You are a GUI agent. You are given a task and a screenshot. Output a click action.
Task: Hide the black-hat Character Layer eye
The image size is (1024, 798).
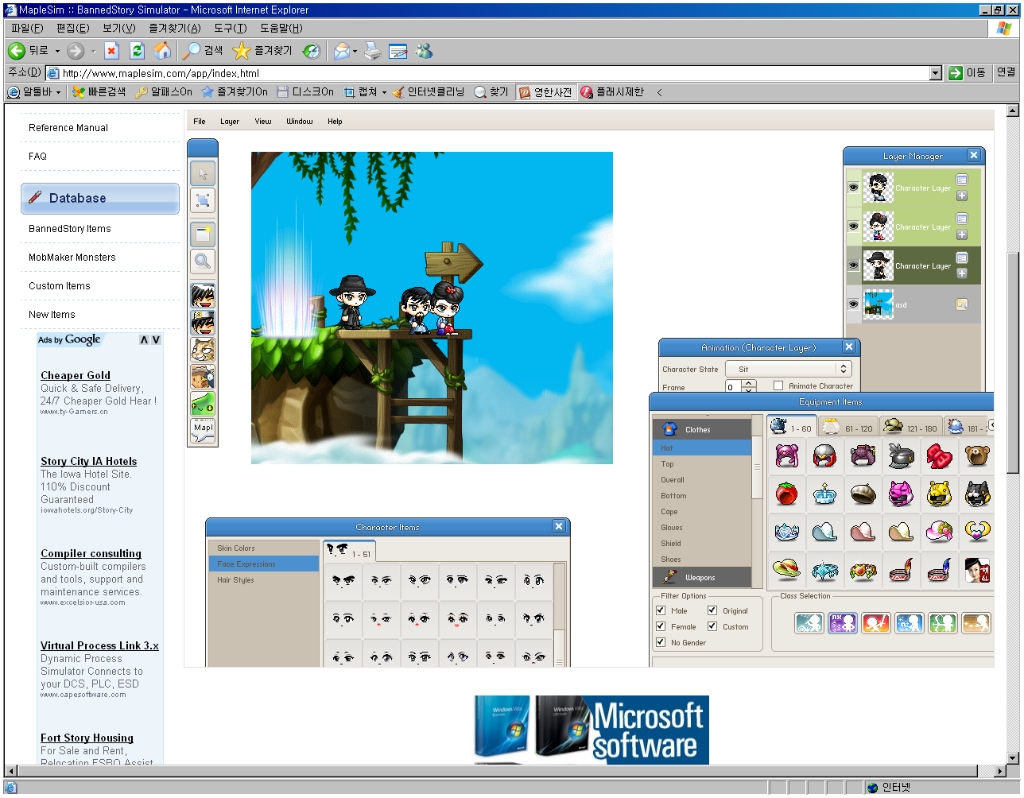pyautogui.click(x=853, y=265)
